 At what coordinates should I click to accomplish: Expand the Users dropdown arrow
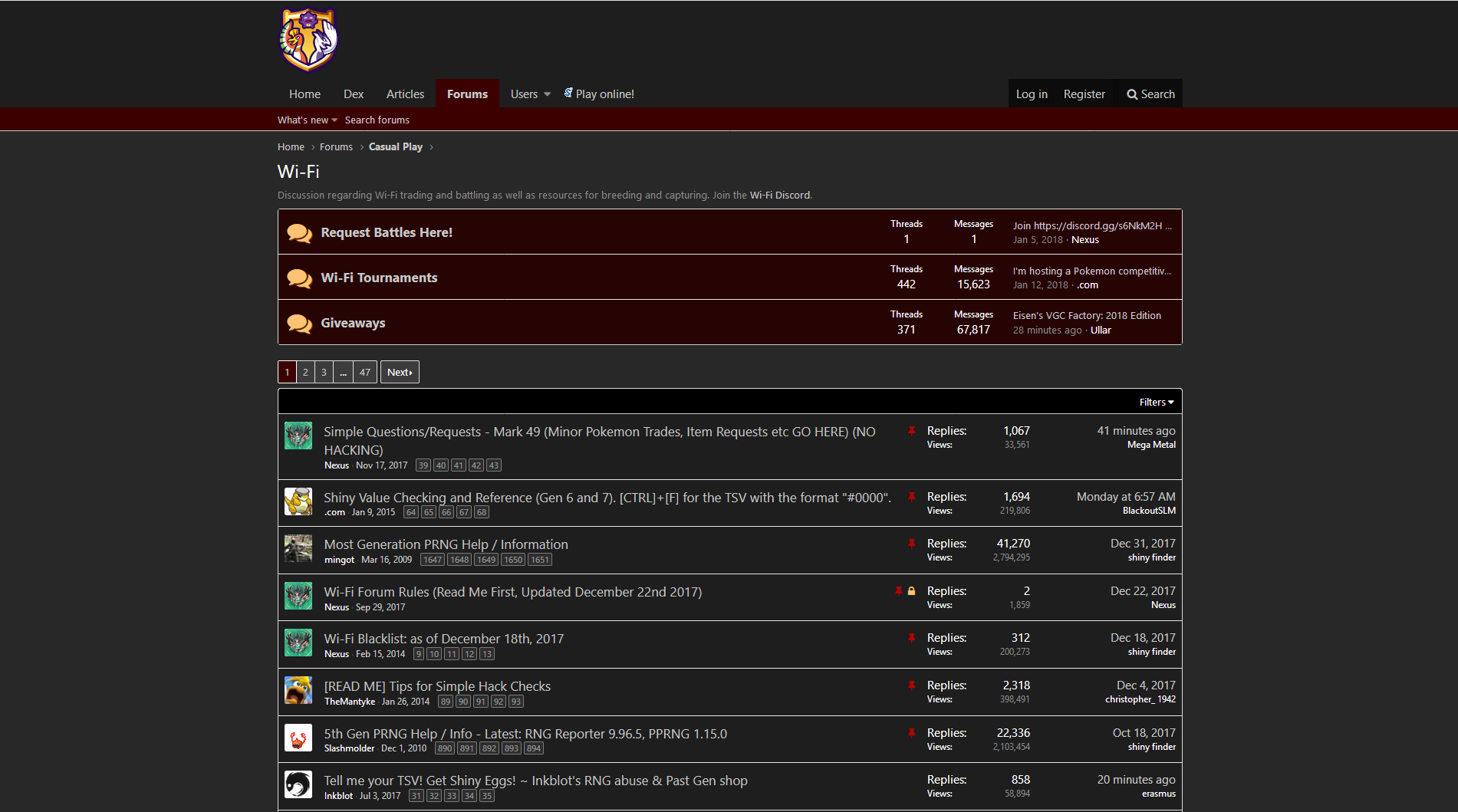click(x=547, y=94)
